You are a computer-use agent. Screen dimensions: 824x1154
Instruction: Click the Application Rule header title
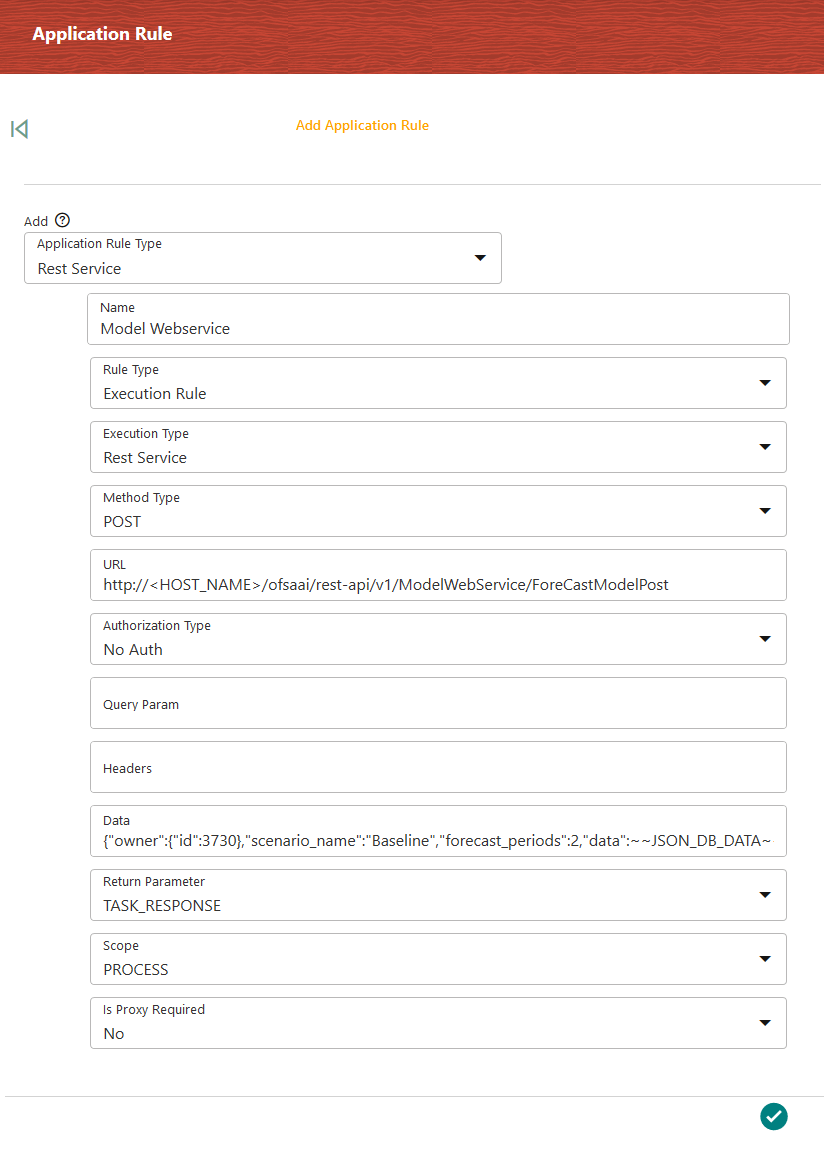(x=102, y=34)
